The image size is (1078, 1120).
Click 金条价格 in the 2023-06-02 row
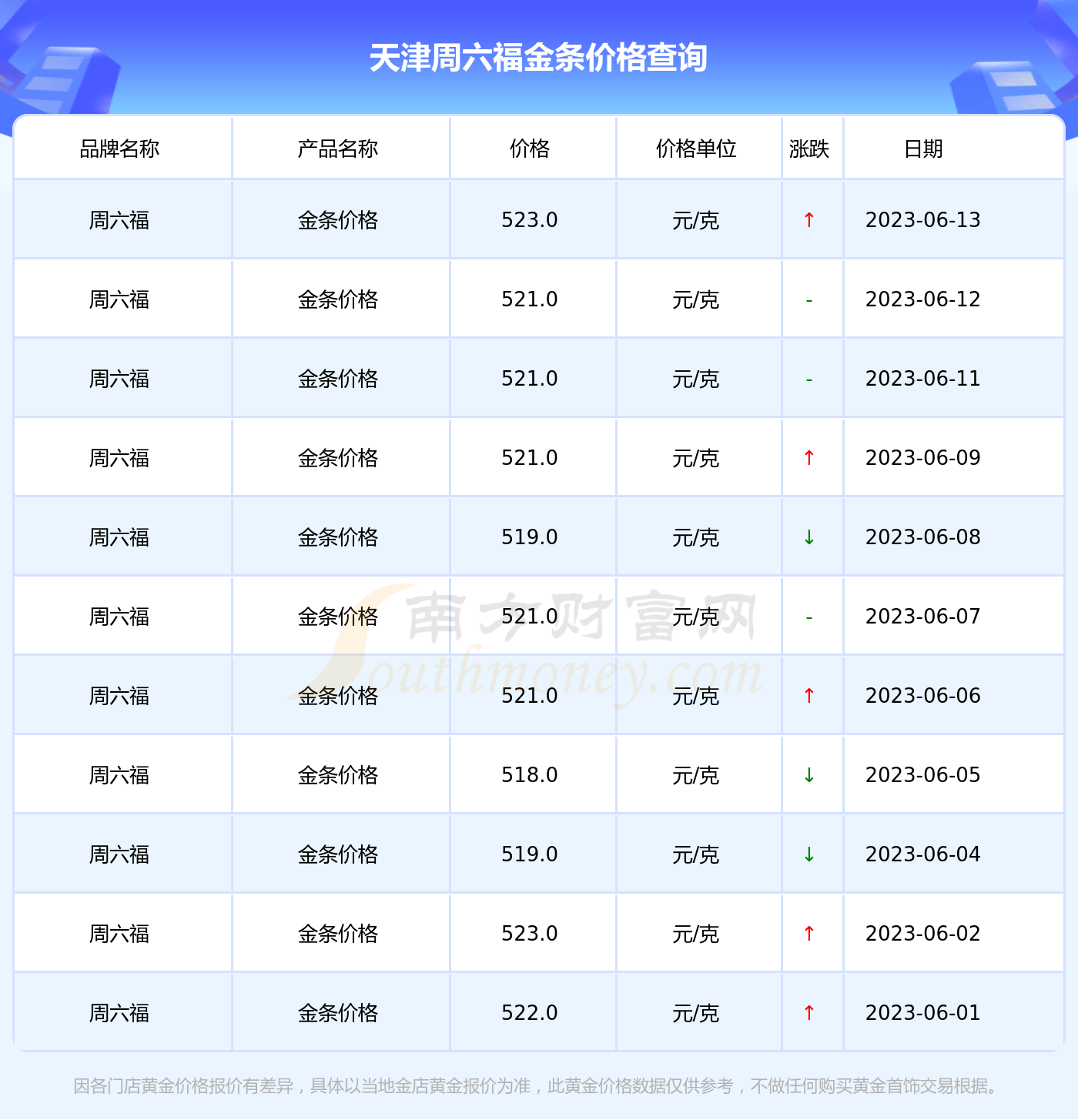(338, 934)
